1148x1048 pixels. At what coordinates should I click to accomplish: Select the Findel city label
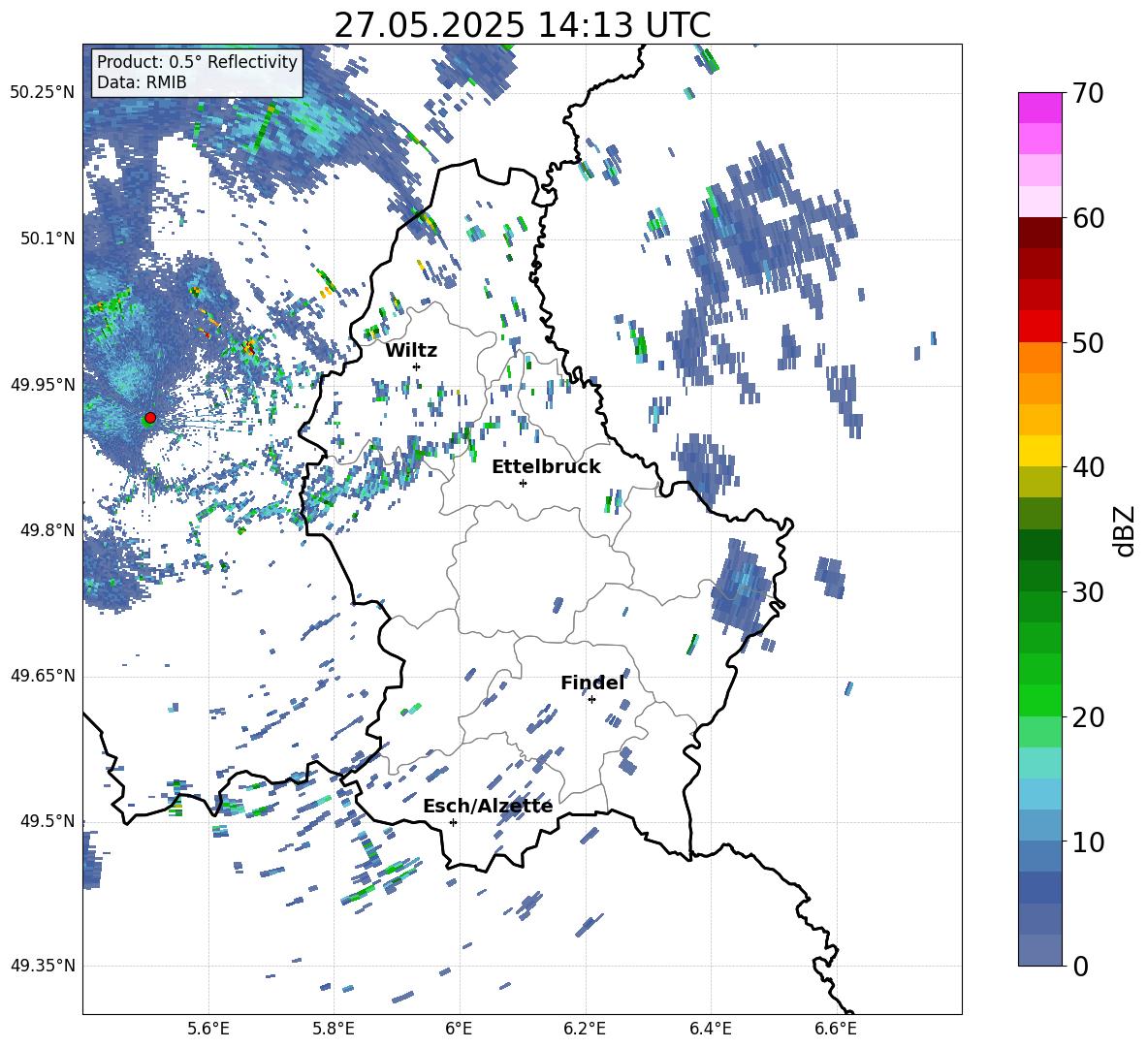click(592, 683)
